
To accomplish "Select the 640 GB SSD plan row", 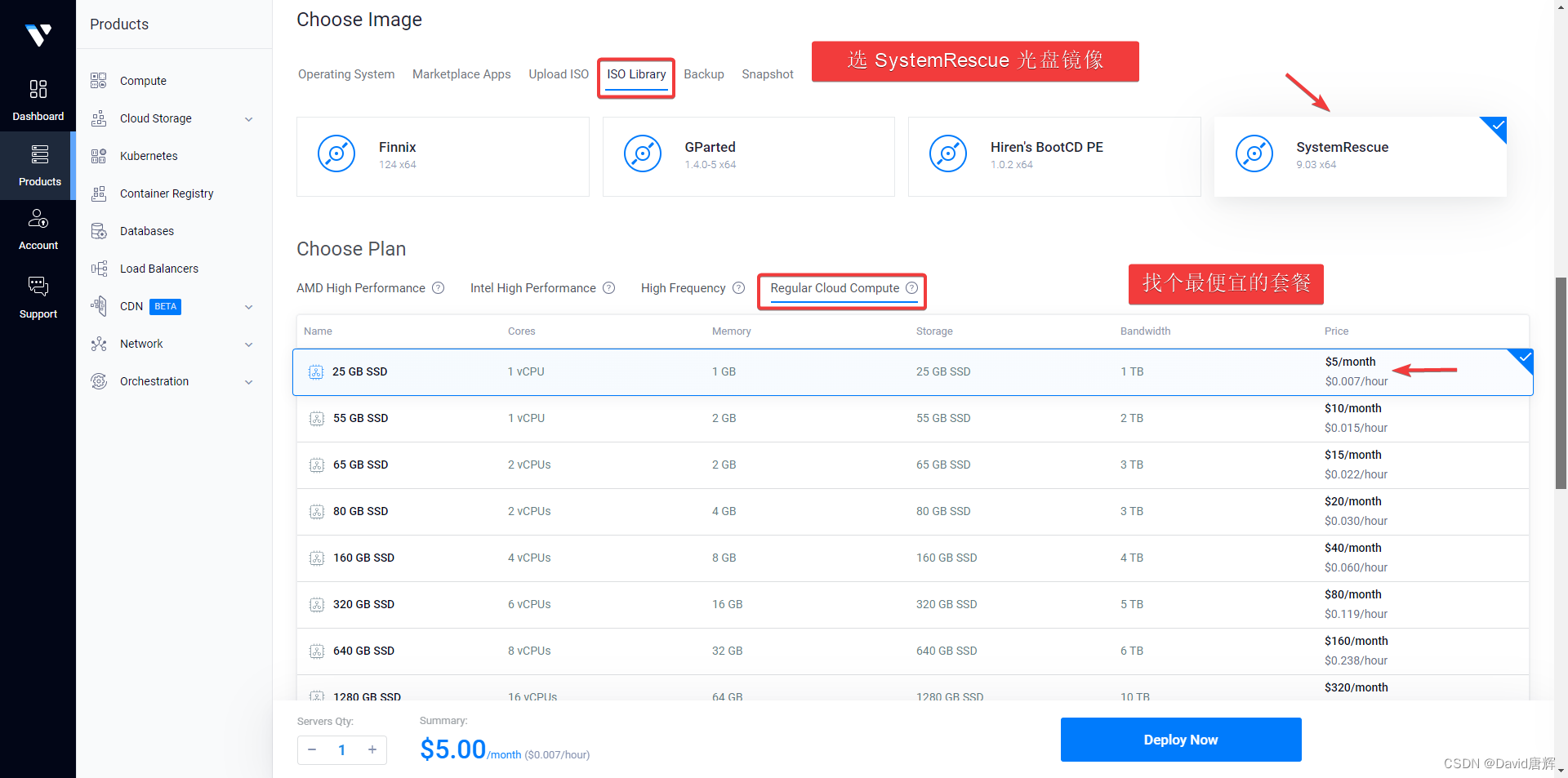I will click(x=913, y=651).
